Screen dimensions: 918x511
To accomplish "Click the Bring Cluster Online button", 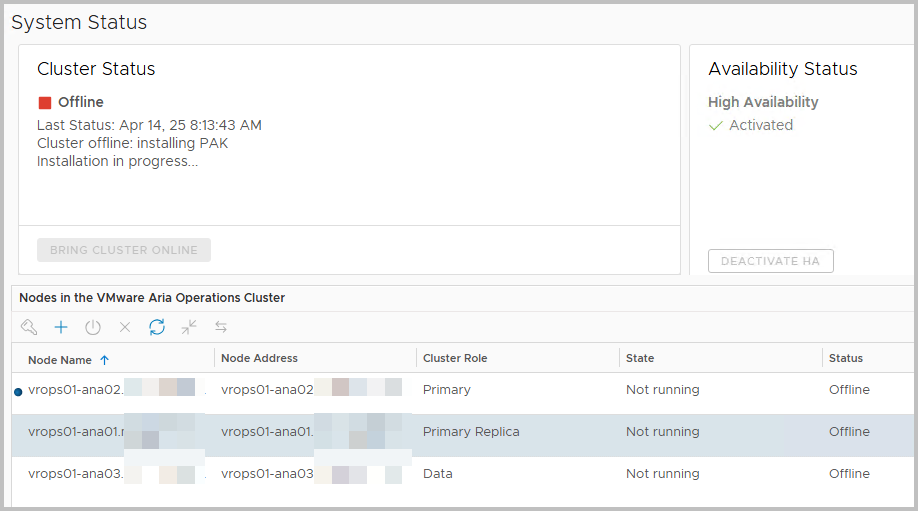I will pyautogui.click(x=124, y=250).
